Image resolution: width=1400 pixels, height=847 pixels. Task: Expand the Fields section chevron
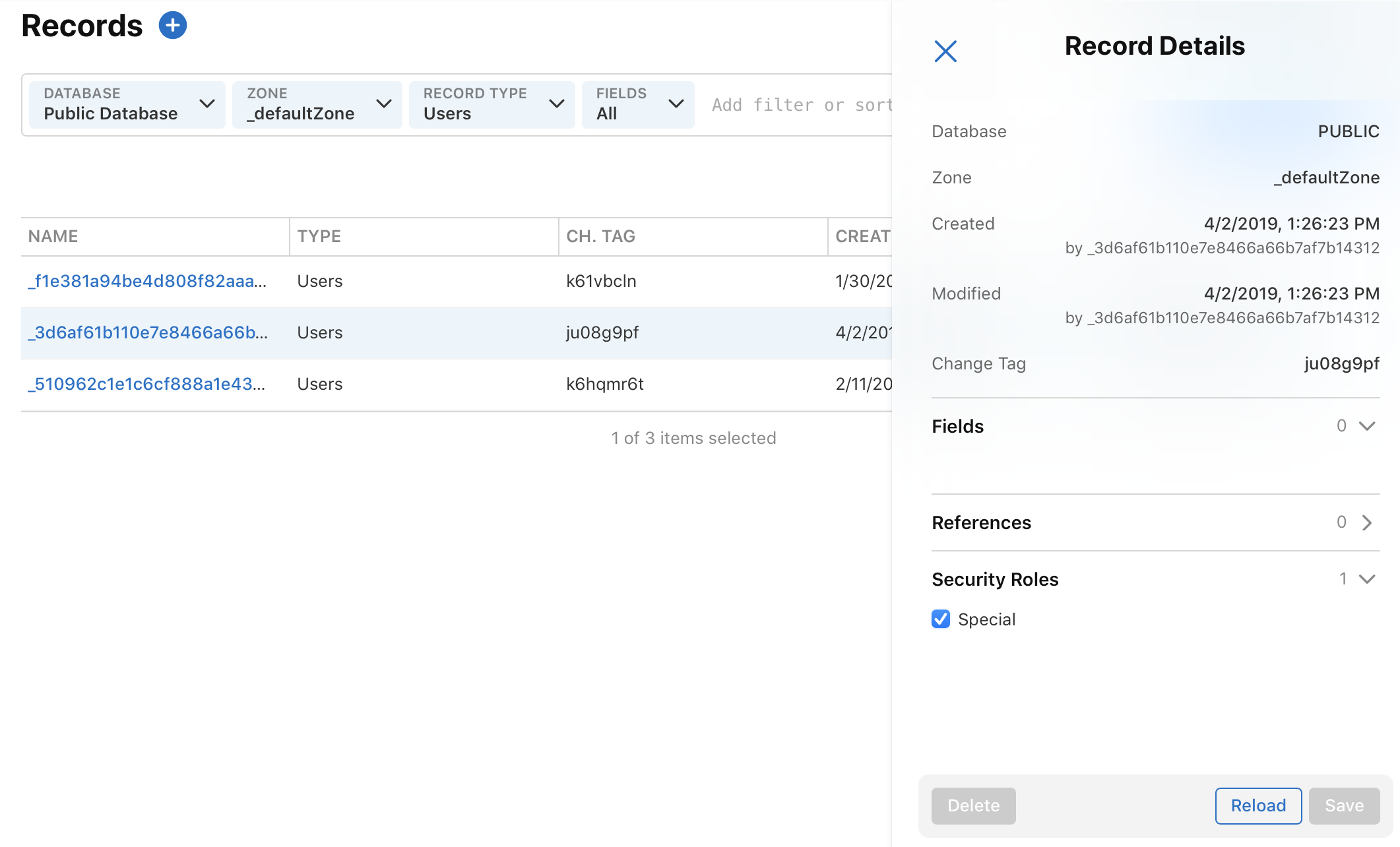coord(1367,426)
